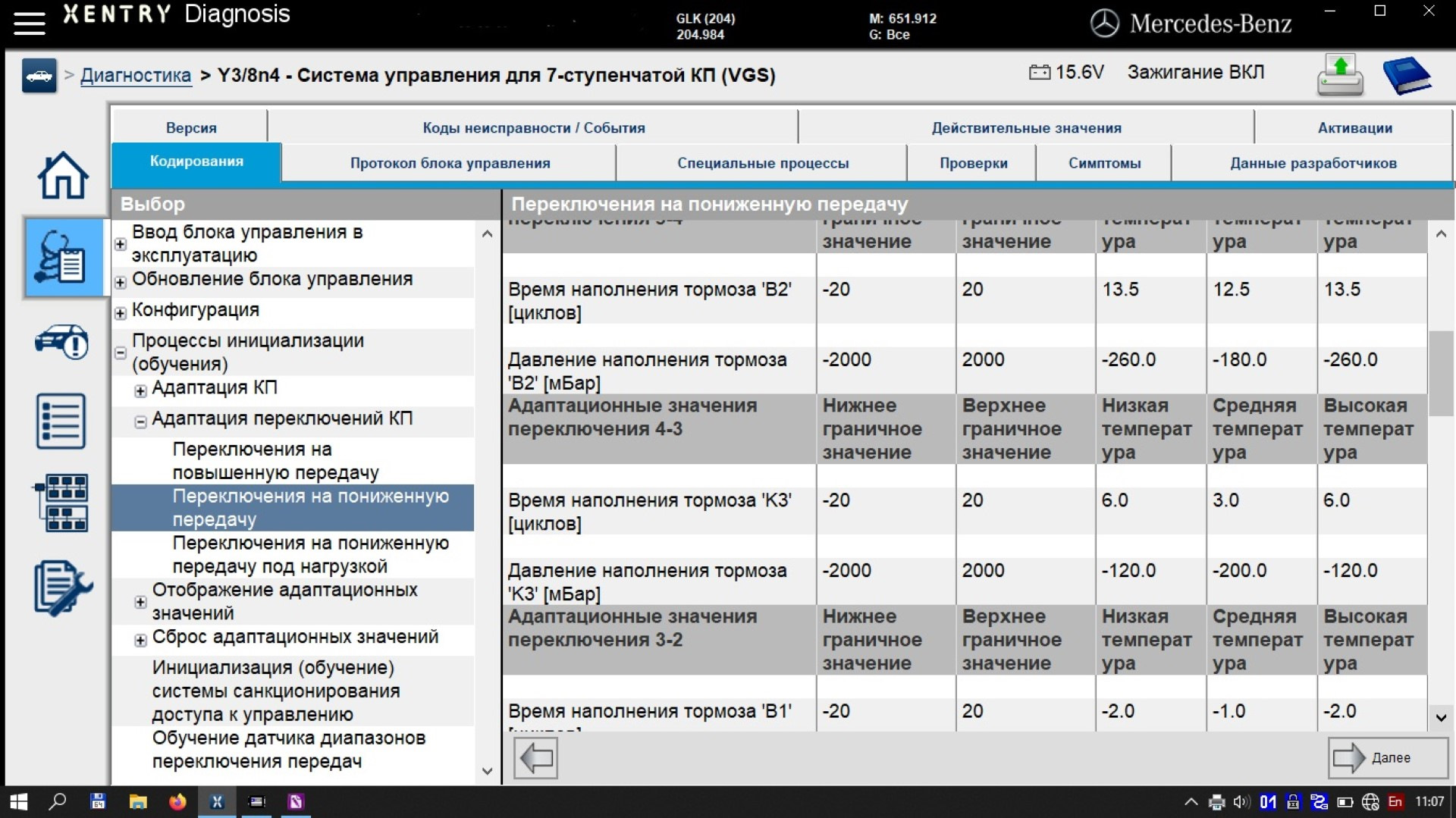Click the values table scrollbar thumb
1456x818 pixels.
pos(1441,373)
